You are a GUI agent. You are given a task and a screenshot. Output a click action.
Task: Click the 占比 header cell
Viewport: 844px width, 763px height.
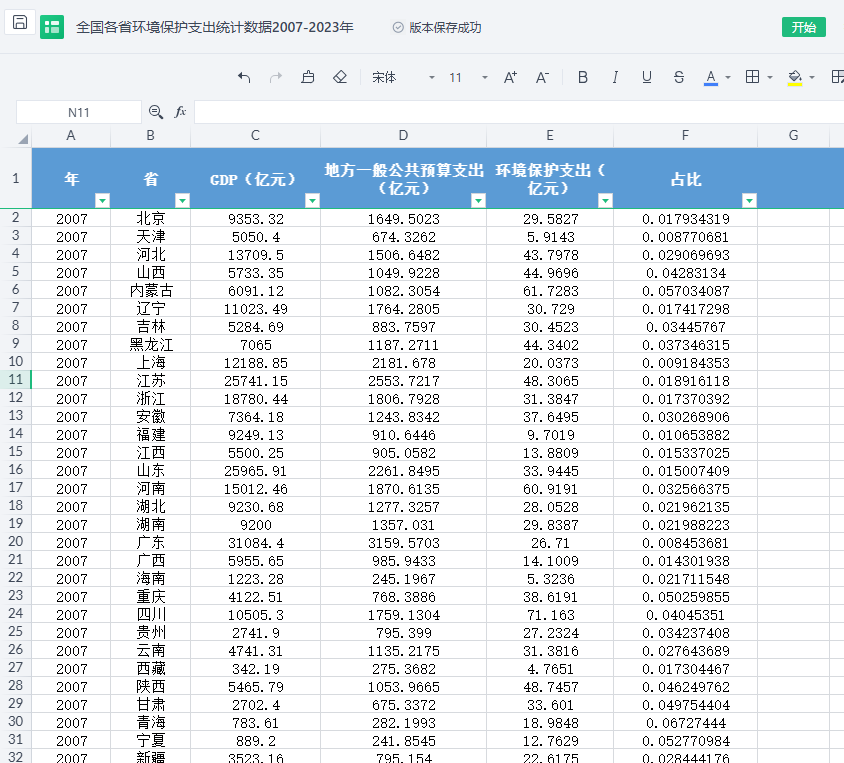coord(686,178)
